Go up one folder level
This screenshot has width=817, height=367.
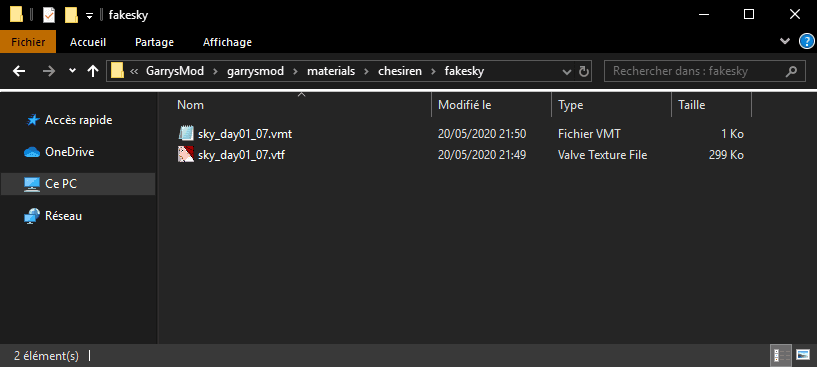click(93, 71)
